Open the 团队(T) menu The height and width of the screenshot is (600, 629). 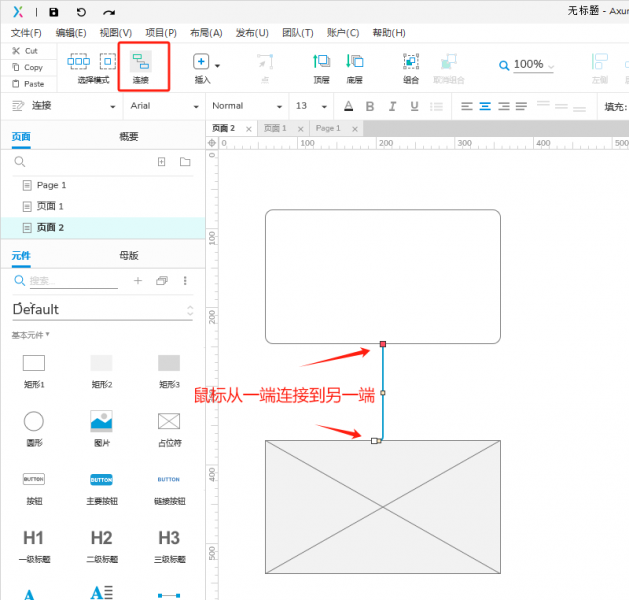pyautogui.click(x=298, y=33)
